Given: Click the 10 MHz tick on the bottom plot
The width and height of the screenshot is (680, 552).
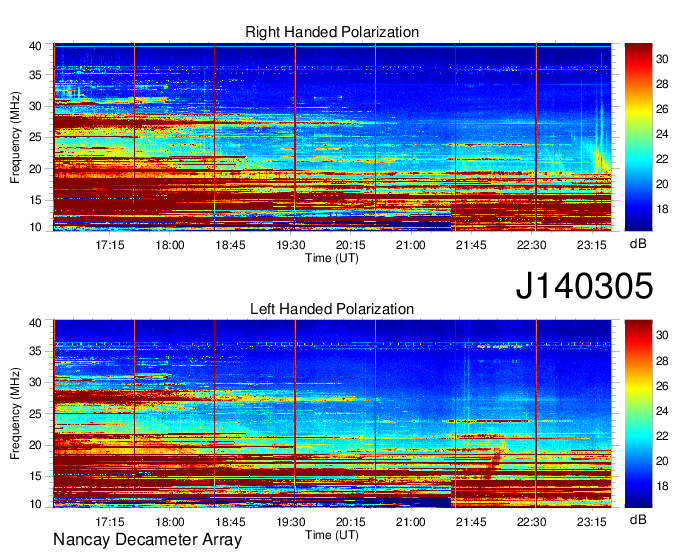Looking at the screenshot, I should 35,504.
